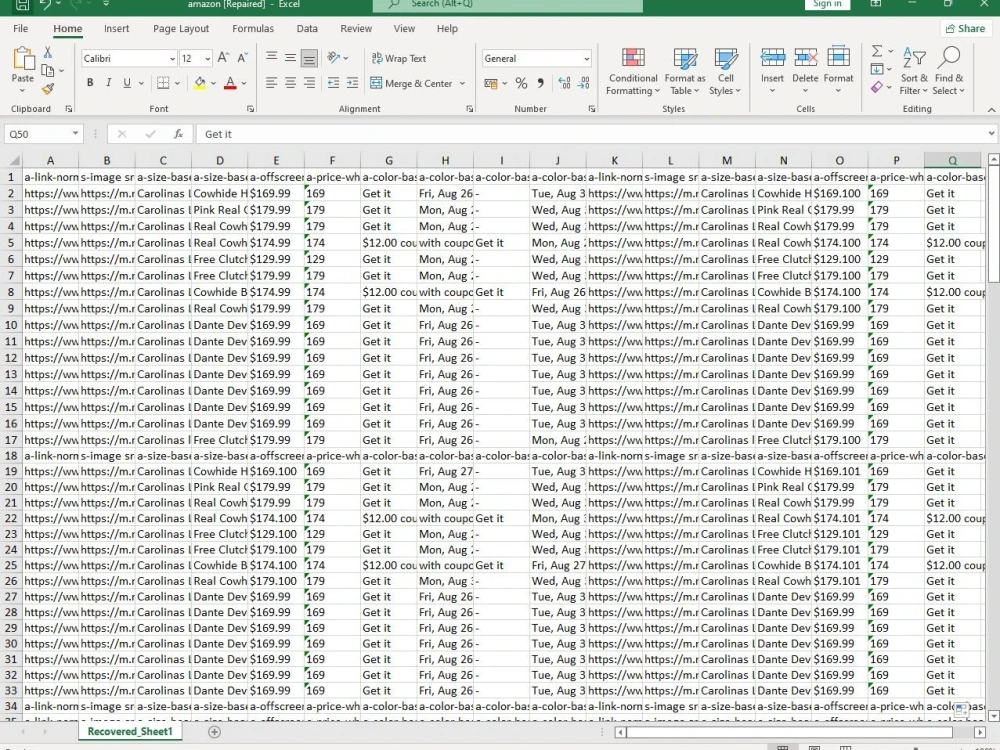Increase font size with the larger A
This screenshot has height=750, width=1000.
point(223,58)
